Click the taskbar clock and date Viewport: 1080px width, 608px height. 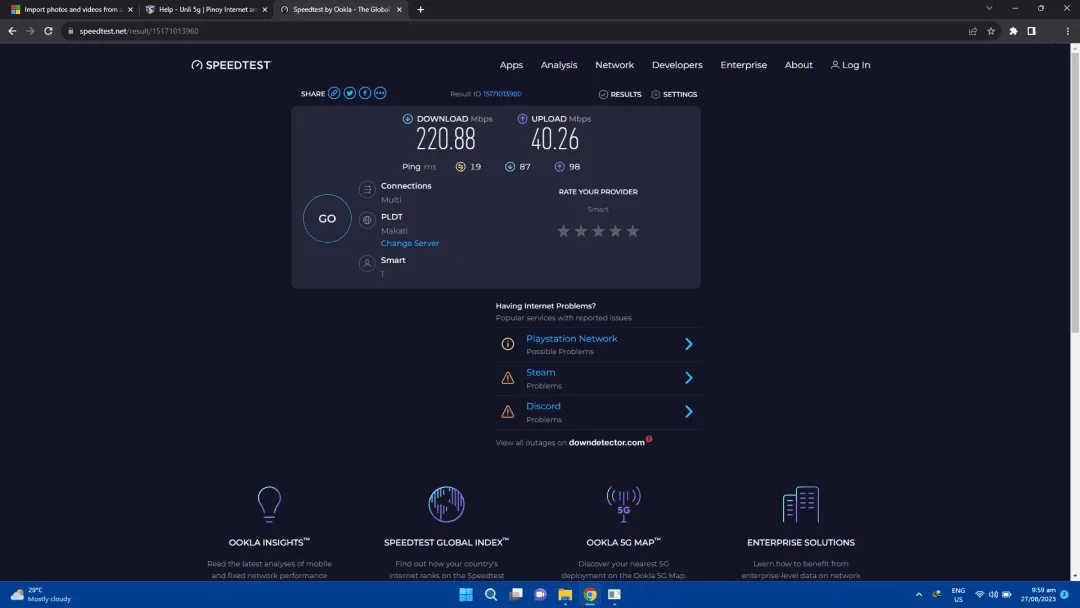pos(1038,594)
